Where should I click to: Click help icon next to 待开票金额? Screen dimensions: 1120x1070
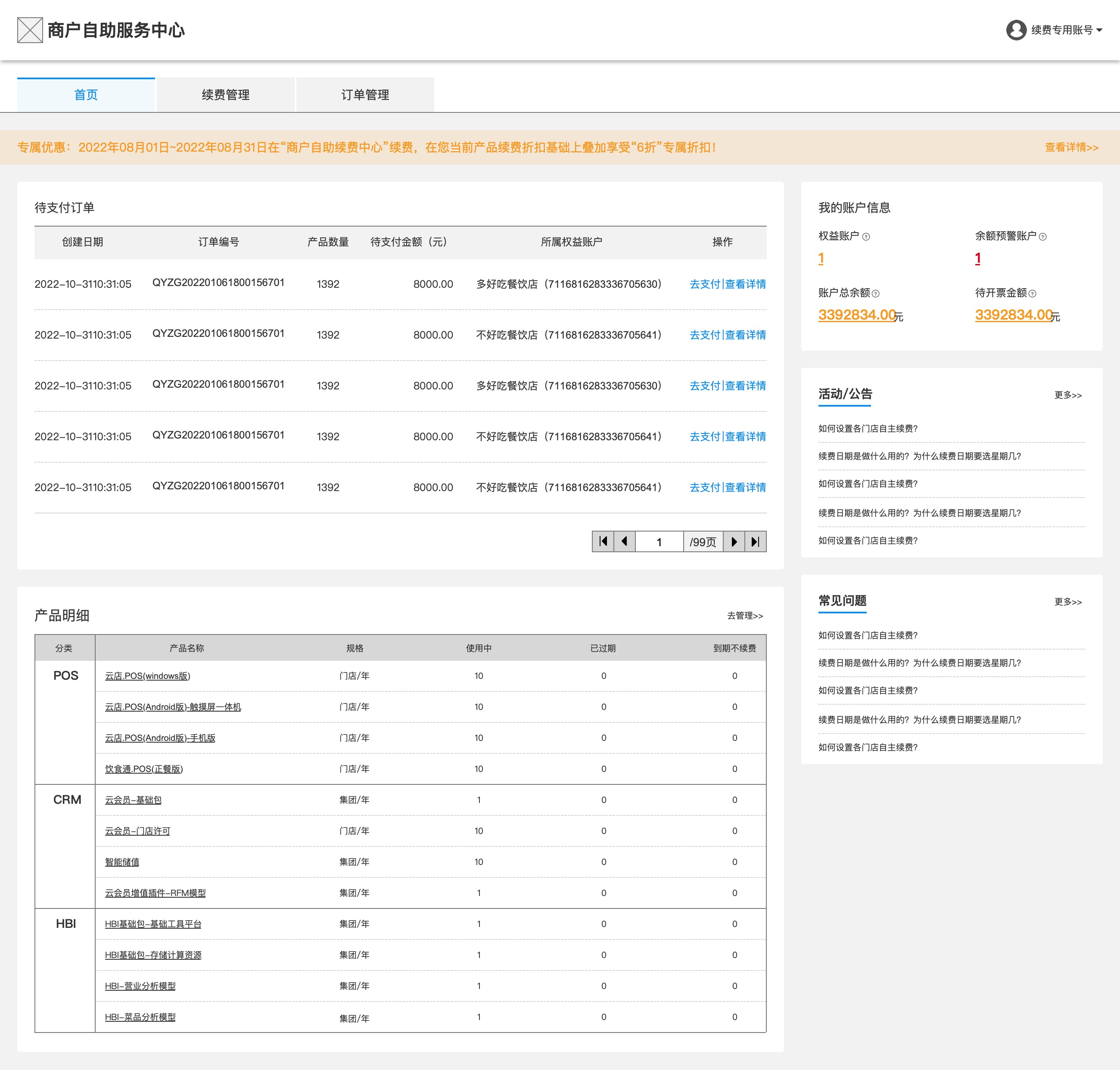[x=1033, y=294]
